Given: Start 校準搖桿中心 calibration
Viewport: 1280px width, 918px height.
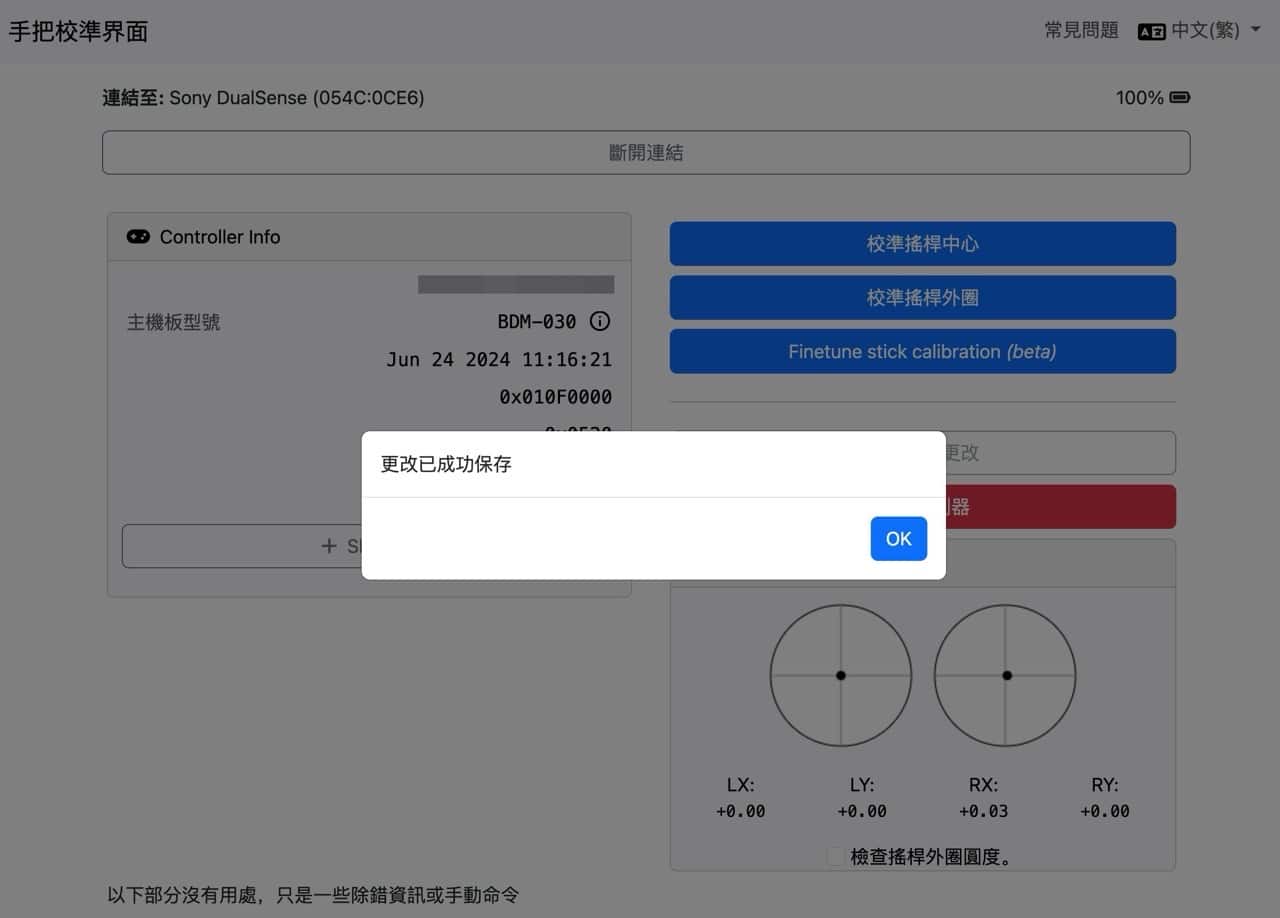Looking at the screenshot, I should (922, 244).
